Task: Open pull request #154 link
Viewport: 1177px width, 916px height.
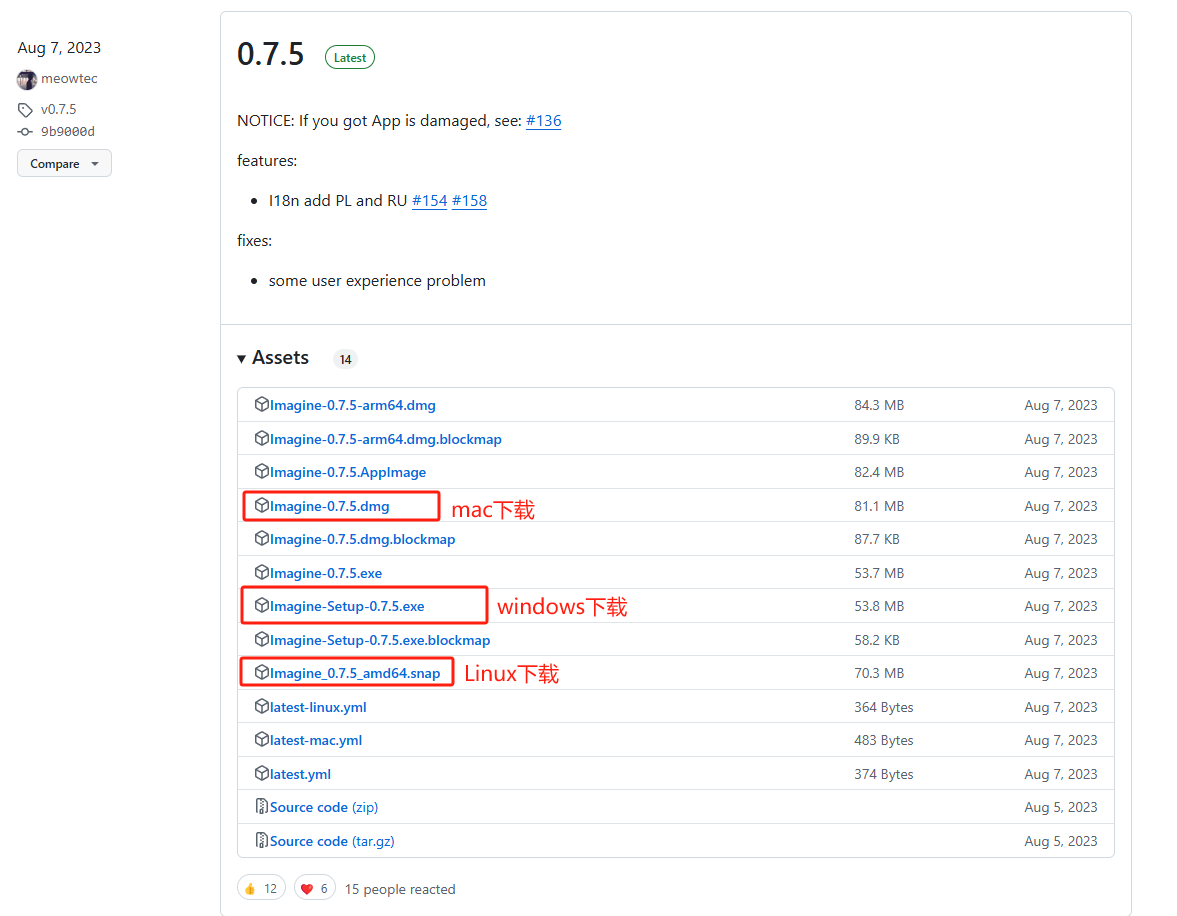Action: pos(429,200)
